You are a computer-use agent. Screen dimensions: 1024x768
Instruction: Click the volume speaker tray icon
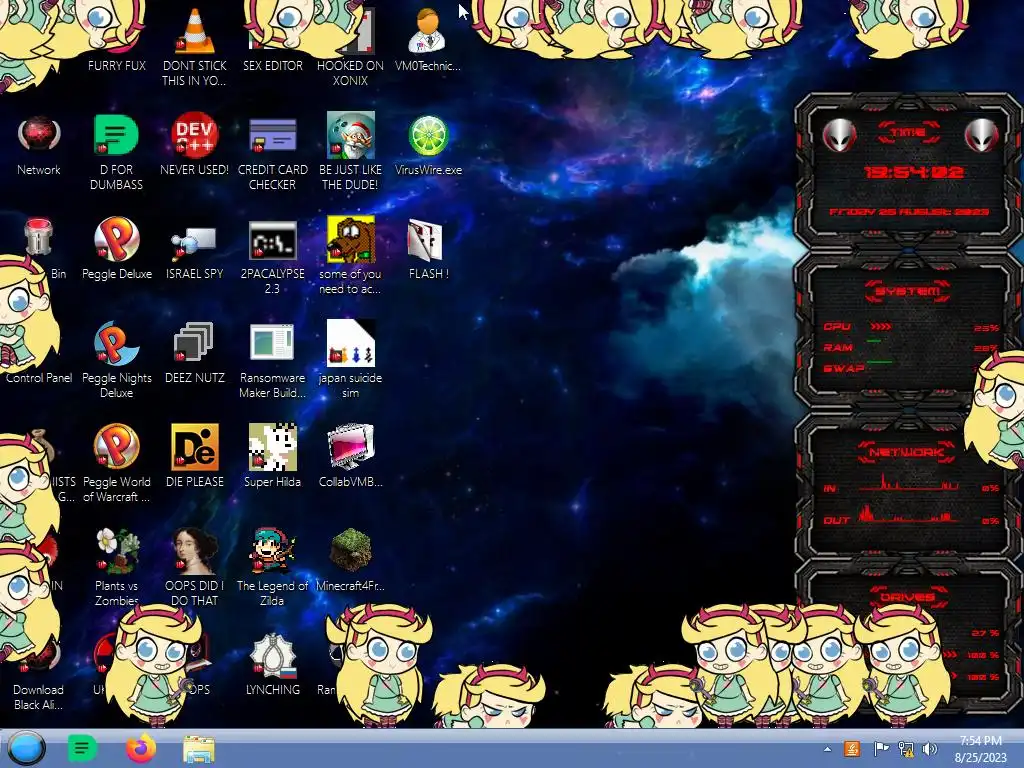click(930, 749)
